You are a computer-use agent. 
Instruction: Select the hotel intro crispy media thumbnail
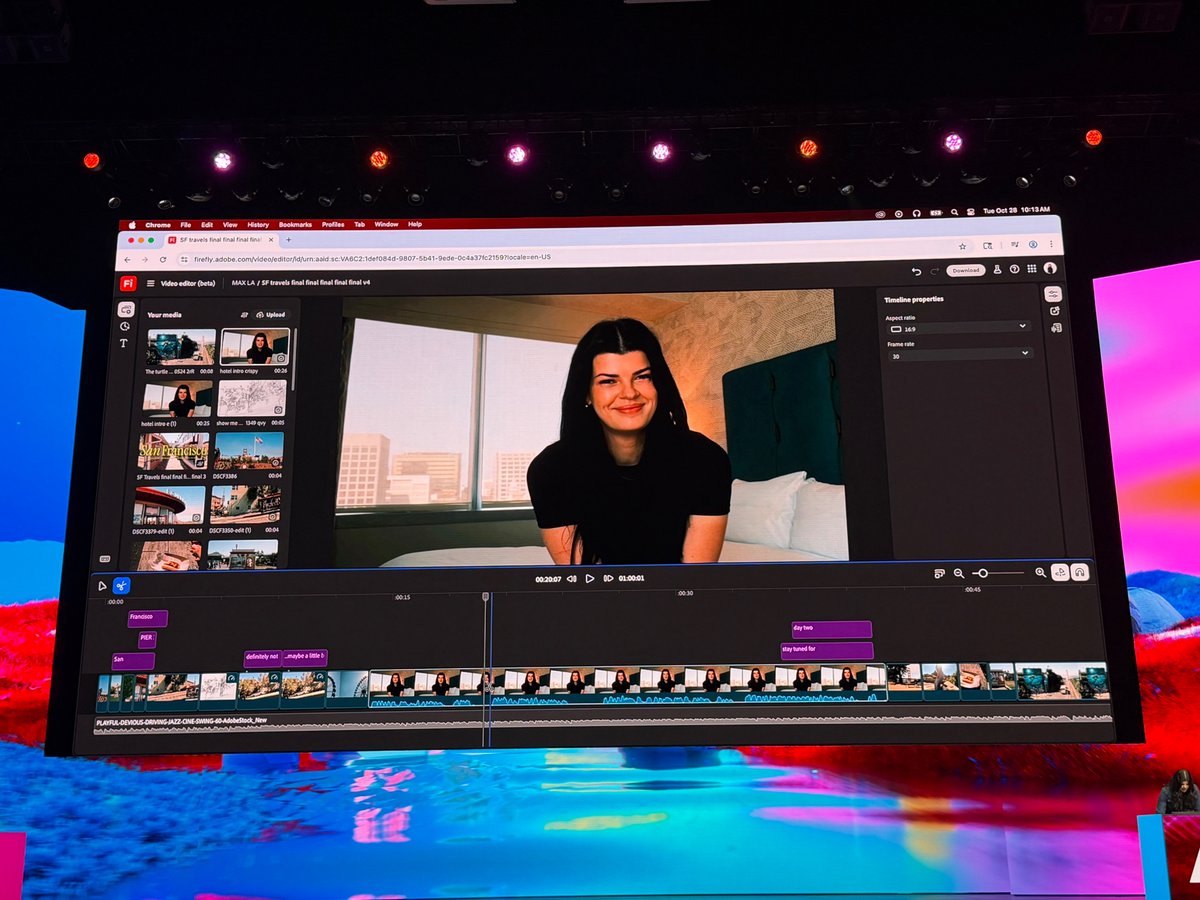[x=254, y=346]
